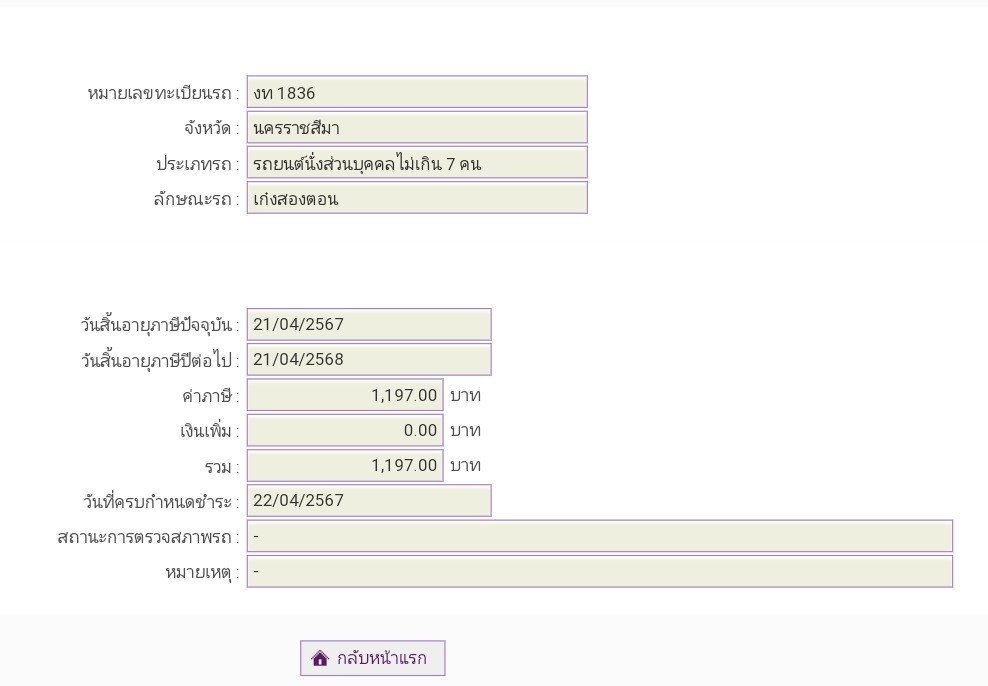Click the หมายเหตุ remarks field
This screenshot has height=686, width=988.
tap(599, 571)
